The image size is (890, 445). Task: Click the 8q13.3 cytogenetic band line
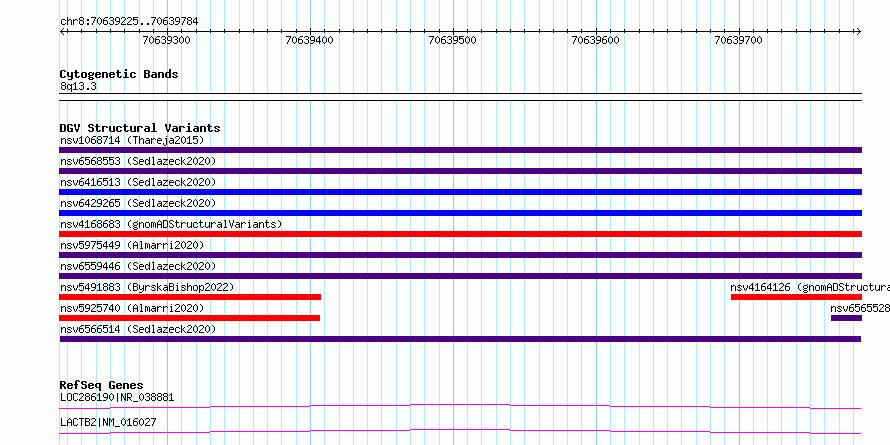click(460, 97)
